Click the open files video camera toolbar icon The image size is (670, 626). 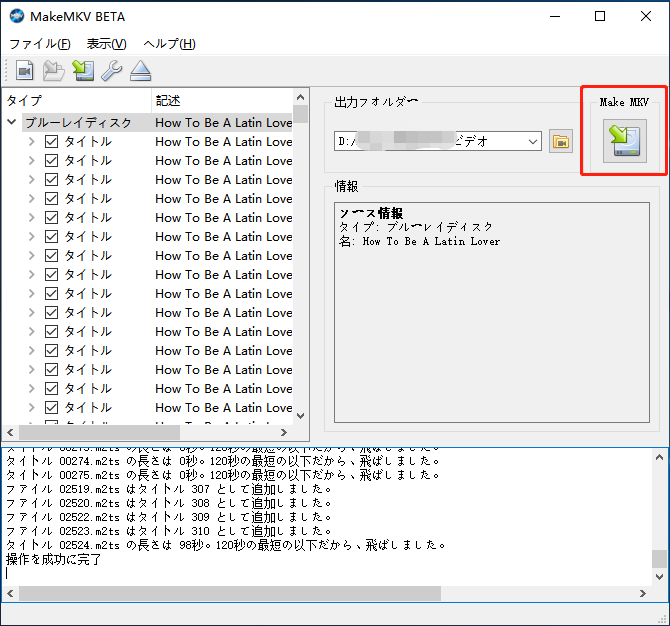click(24, 70)
